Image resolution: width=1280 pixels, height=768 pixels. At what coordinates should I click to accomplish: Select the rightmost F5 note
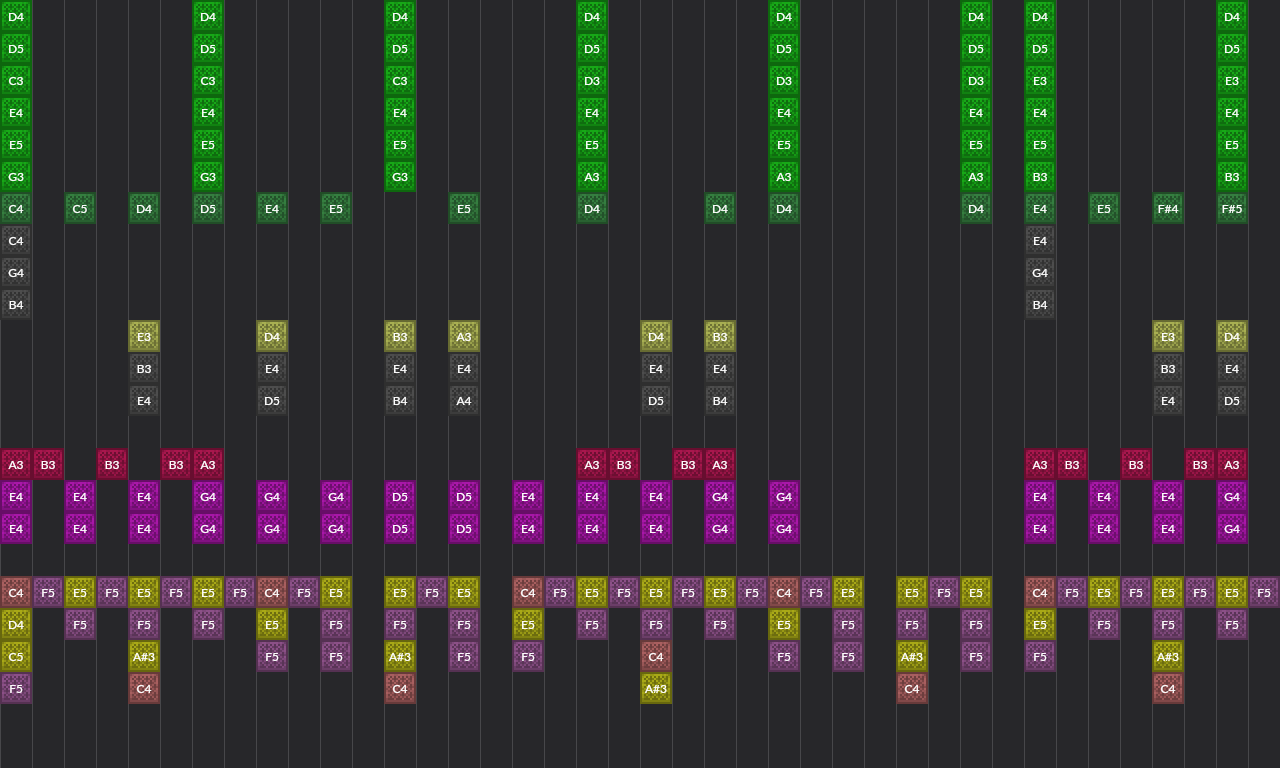(1264, 593)
